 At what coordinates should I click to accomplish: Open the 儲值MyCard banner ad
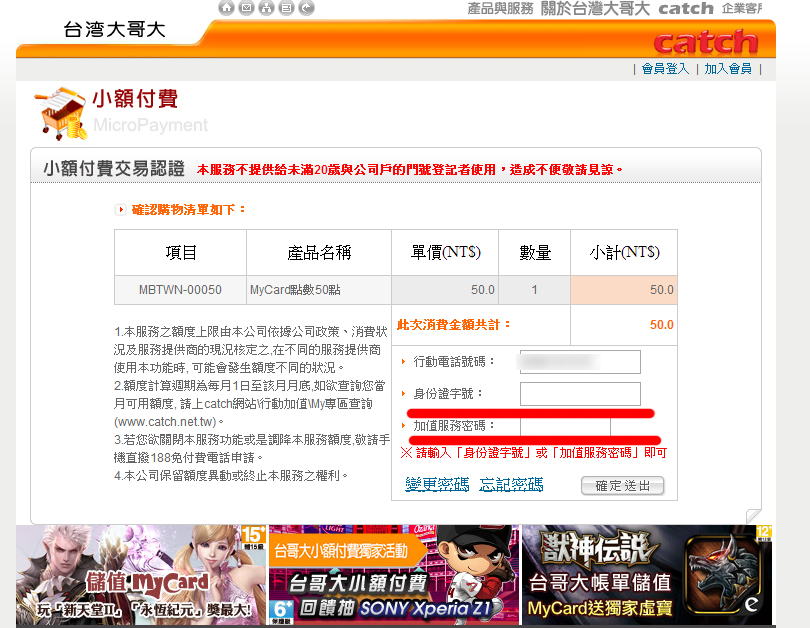pos(141,575)
